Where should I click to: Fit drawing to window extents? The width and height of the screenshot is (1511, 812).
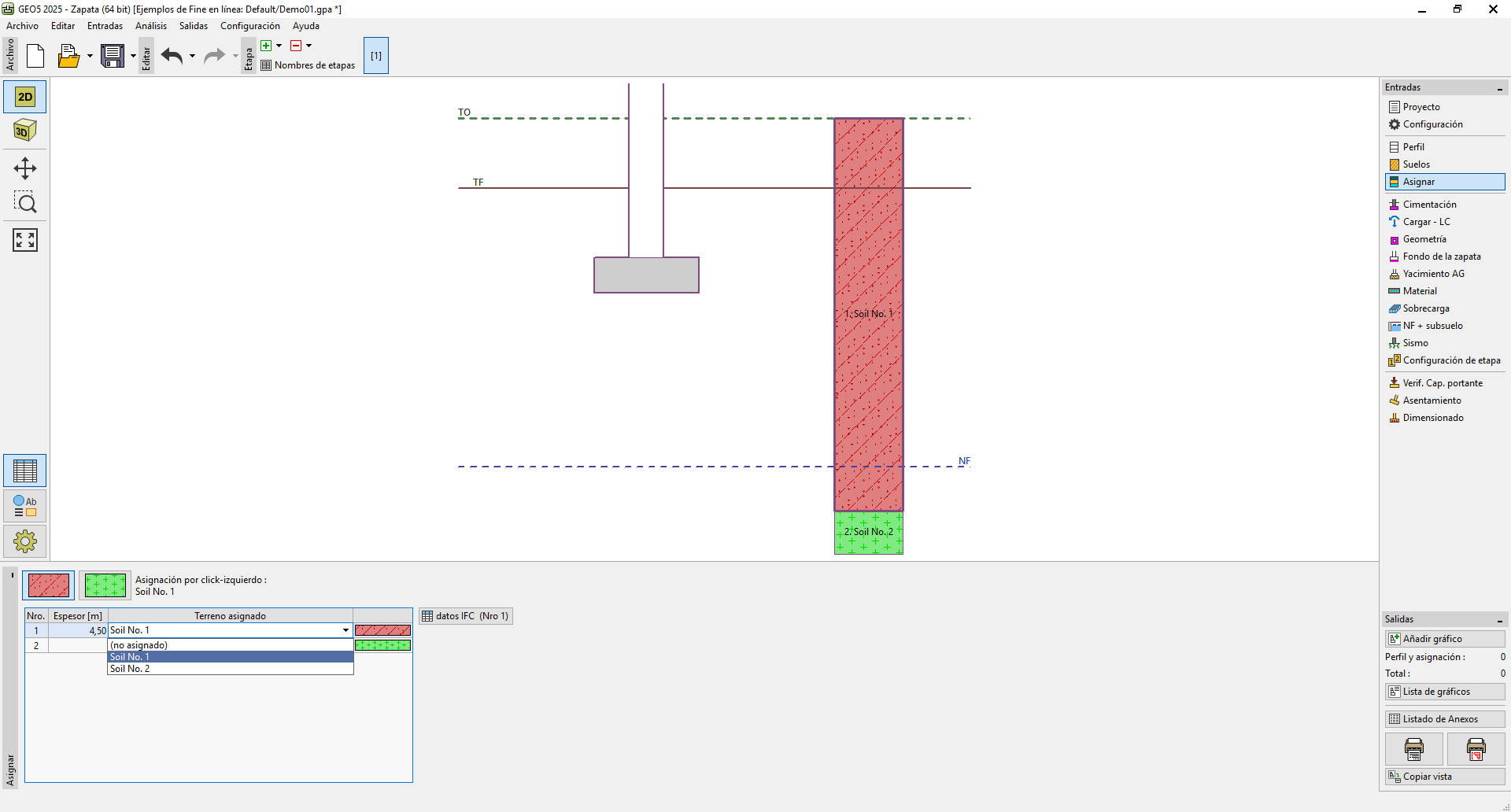25,240
